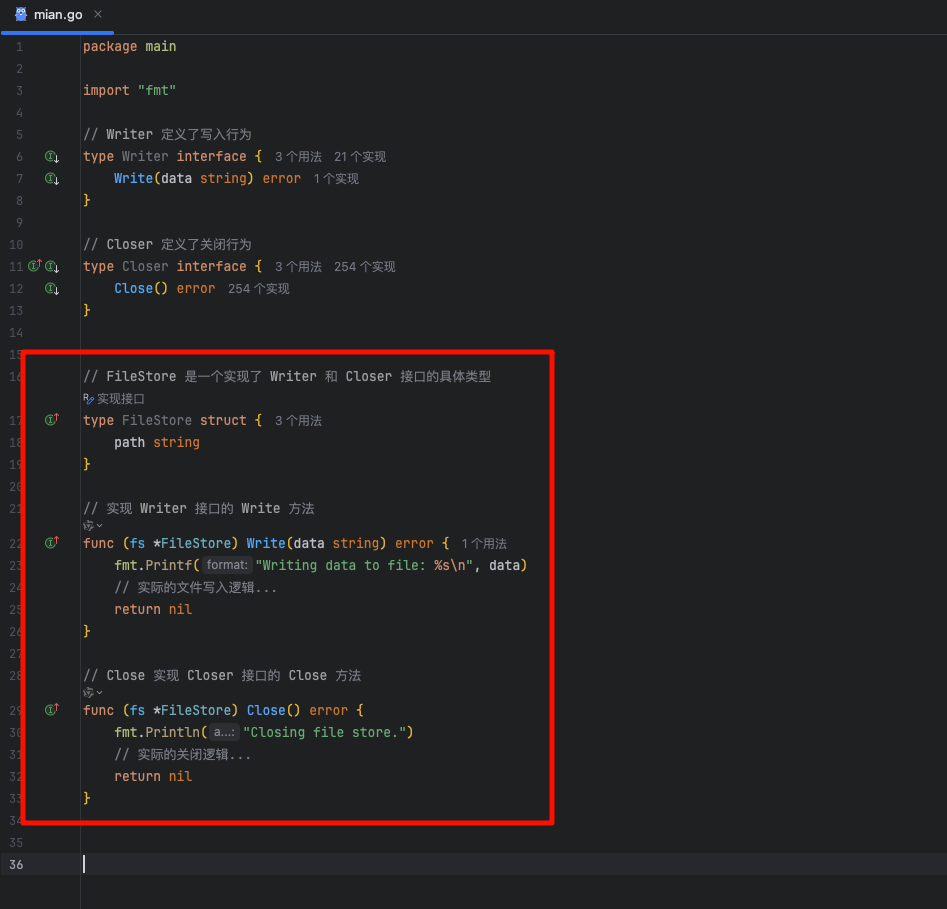The height and width of the screenshot is (909, 947).
Task: Click the gutter icon beside Write(data string) declaration
Action: coord(52,179)
